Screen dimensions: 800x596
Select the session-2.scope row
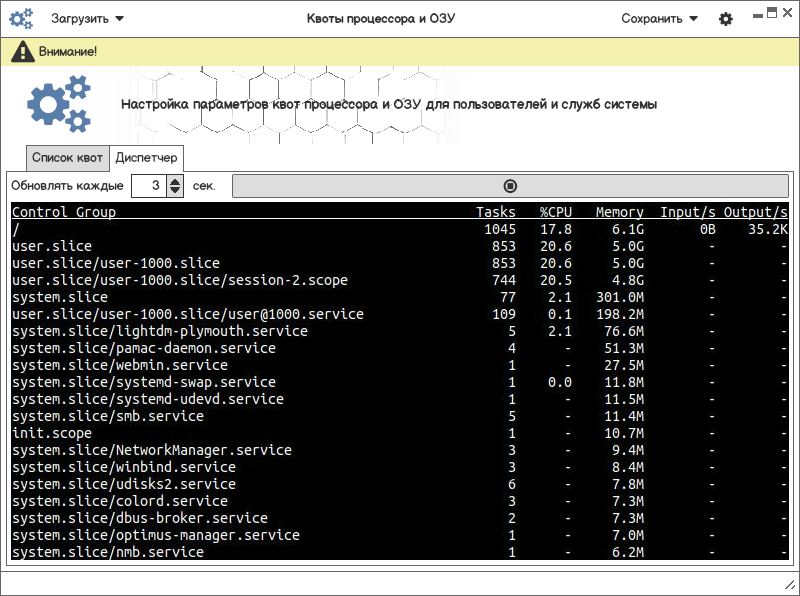[x=399, y=280]
